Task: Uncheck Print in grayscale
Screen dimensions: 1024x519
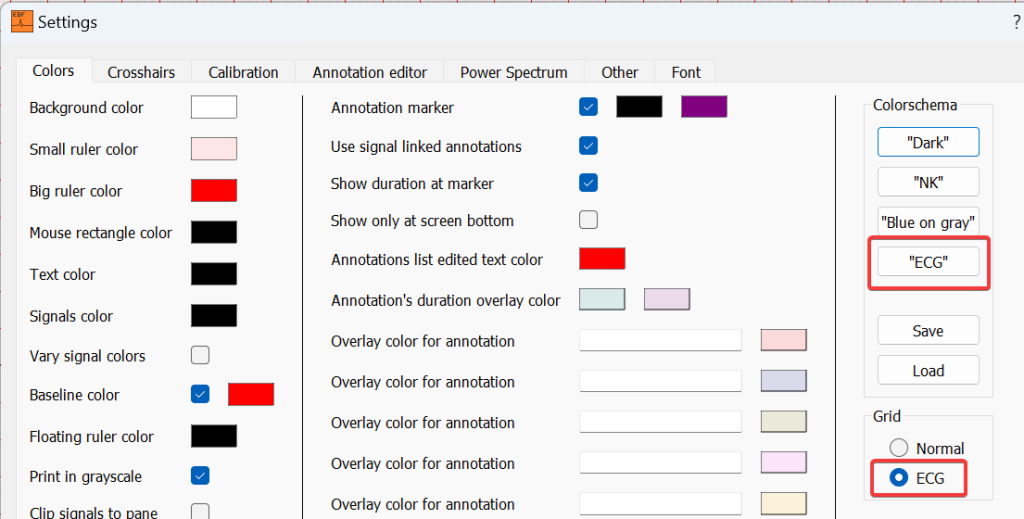Action: coord(200,475)
